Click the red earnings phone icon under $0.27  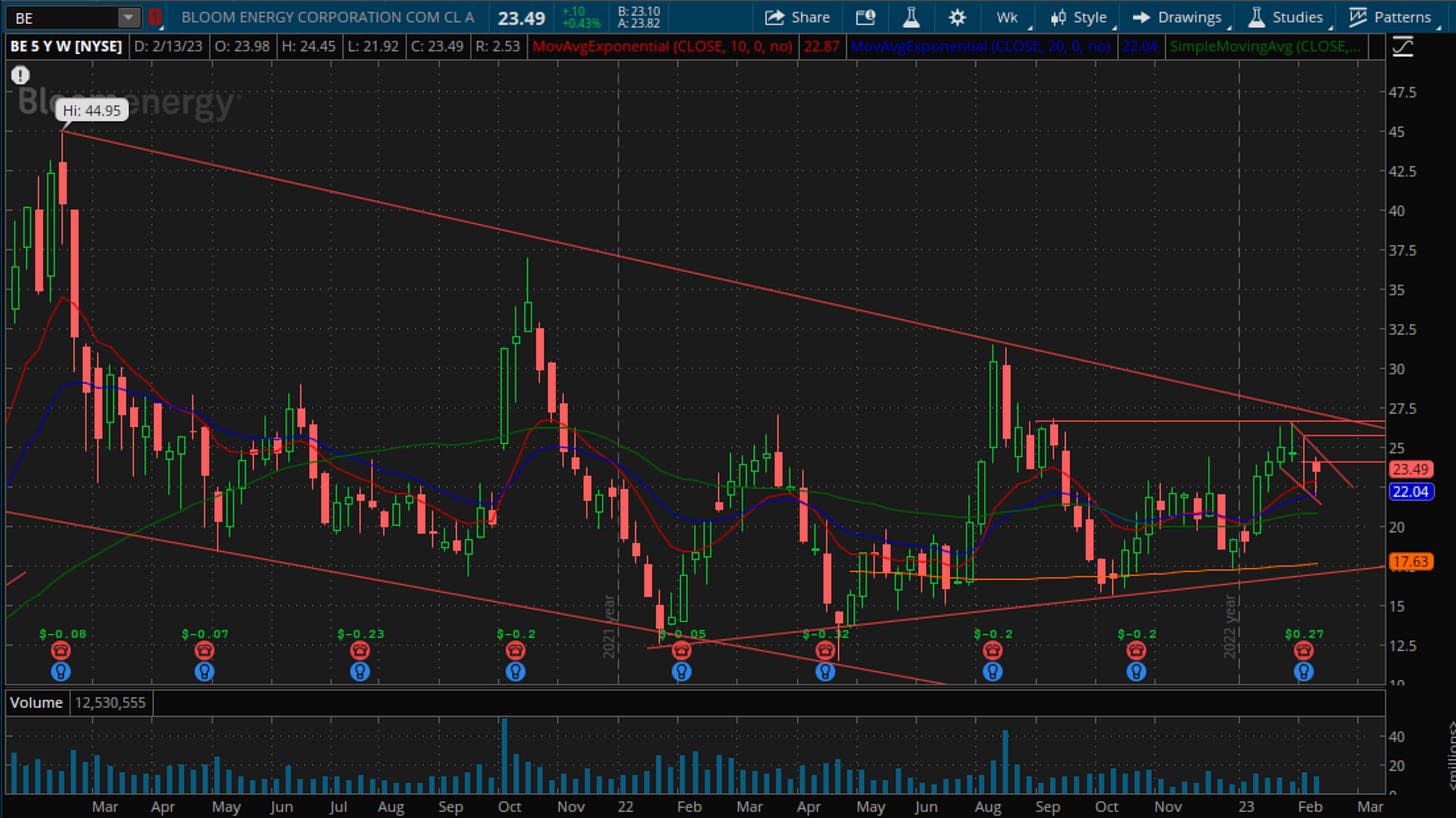[x=1303, y=651]
